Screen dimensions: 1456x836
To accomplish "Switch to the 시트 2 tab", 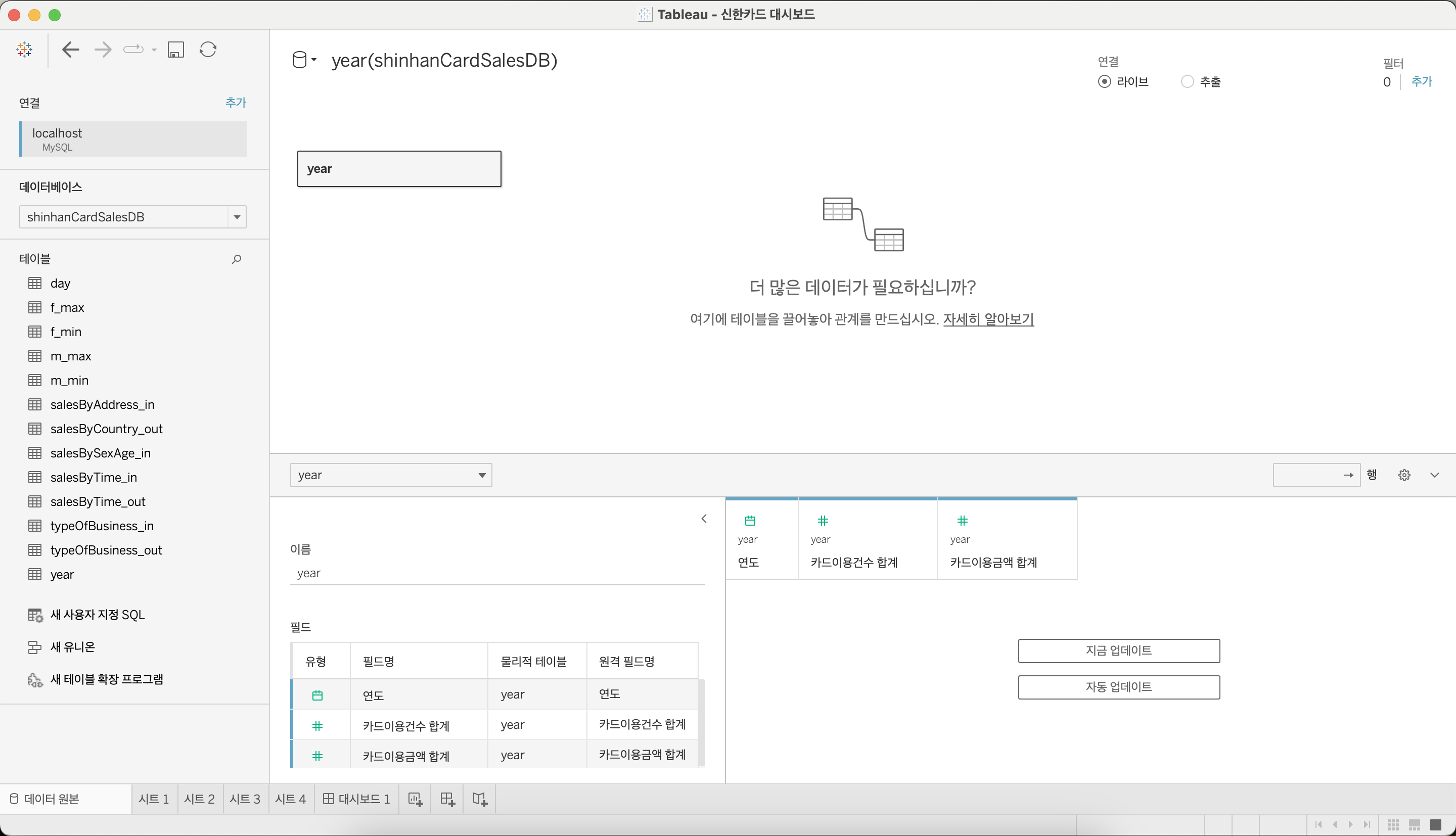I will [x=199, y=799].
